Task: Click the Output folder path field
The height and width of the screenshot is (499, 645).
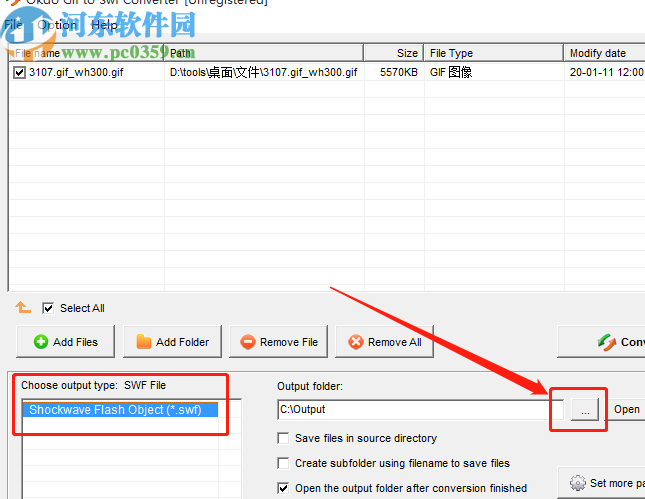Action: tap(420, 410)
